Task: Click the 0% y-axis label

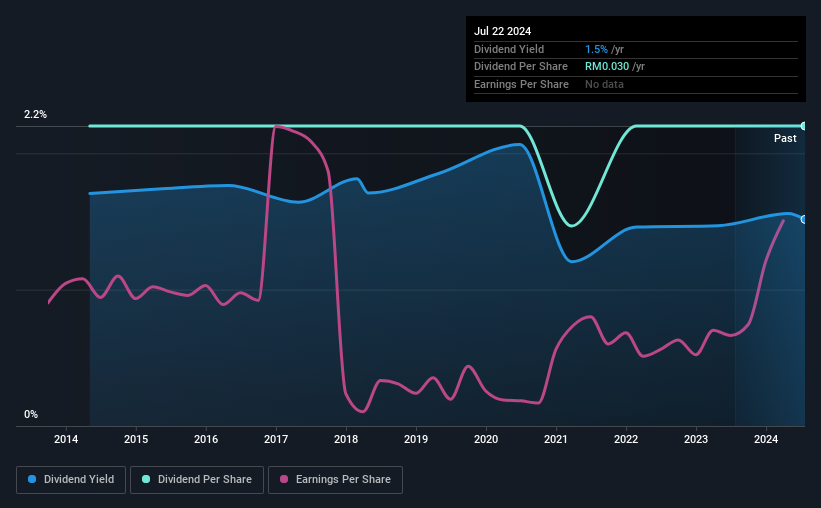Action: point(31,414)
